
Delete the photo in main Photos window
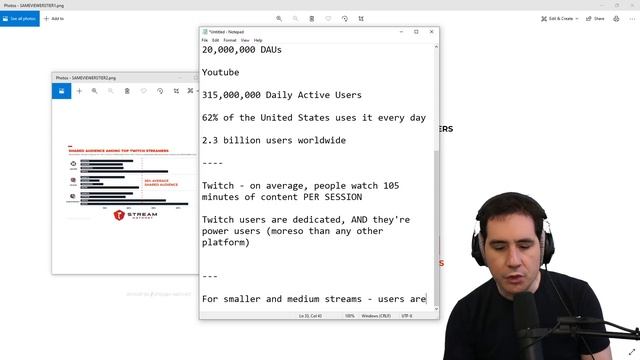(x=312, y=19)
